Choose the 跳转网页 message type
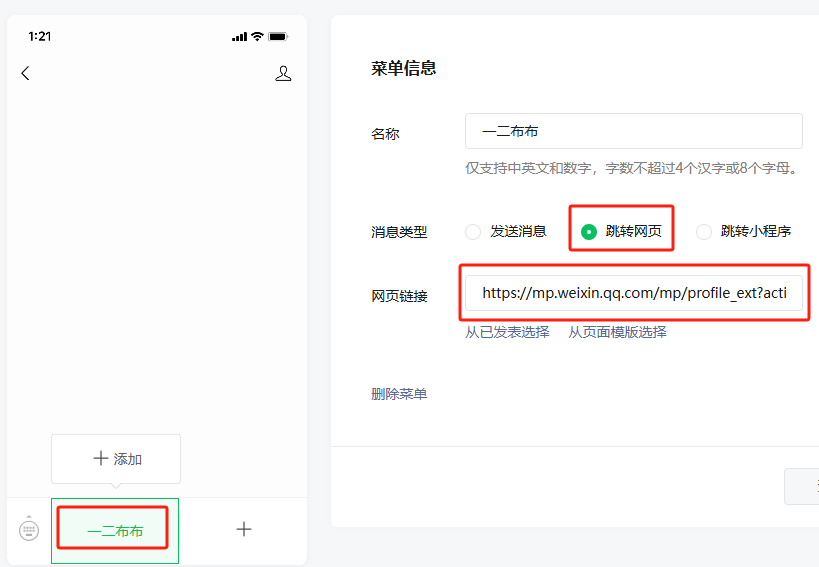 (x=589, y=232)
